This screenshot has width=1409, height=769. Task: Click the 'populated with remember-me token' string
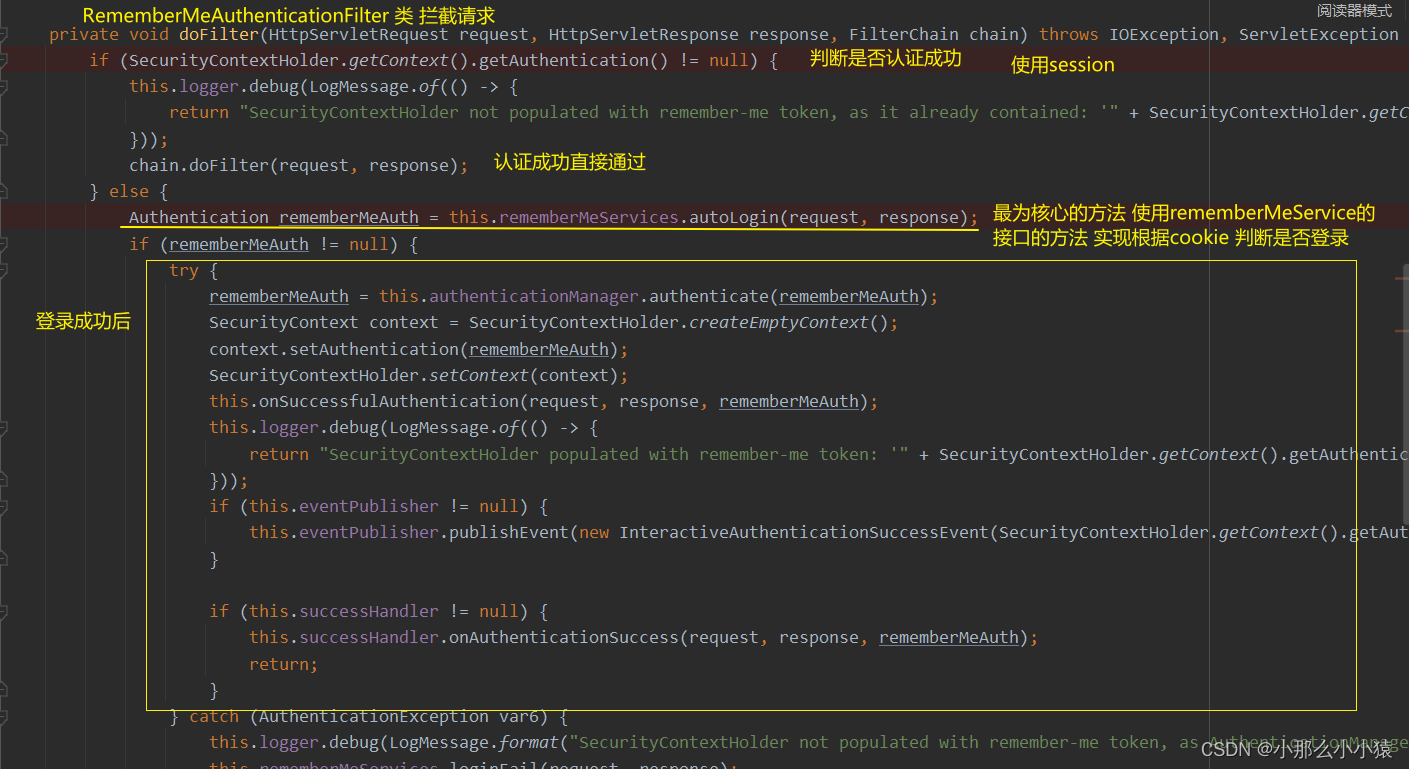pos(614,454)
